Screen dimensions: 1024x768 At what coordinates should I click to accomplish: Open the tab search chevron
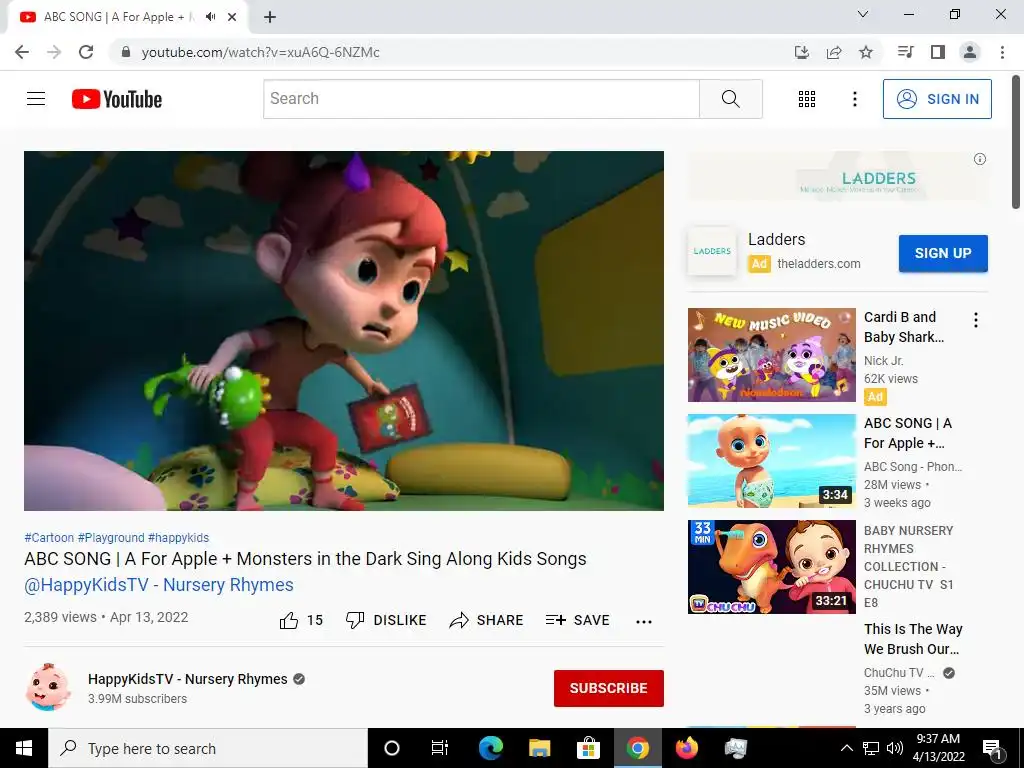click(863, 14)
